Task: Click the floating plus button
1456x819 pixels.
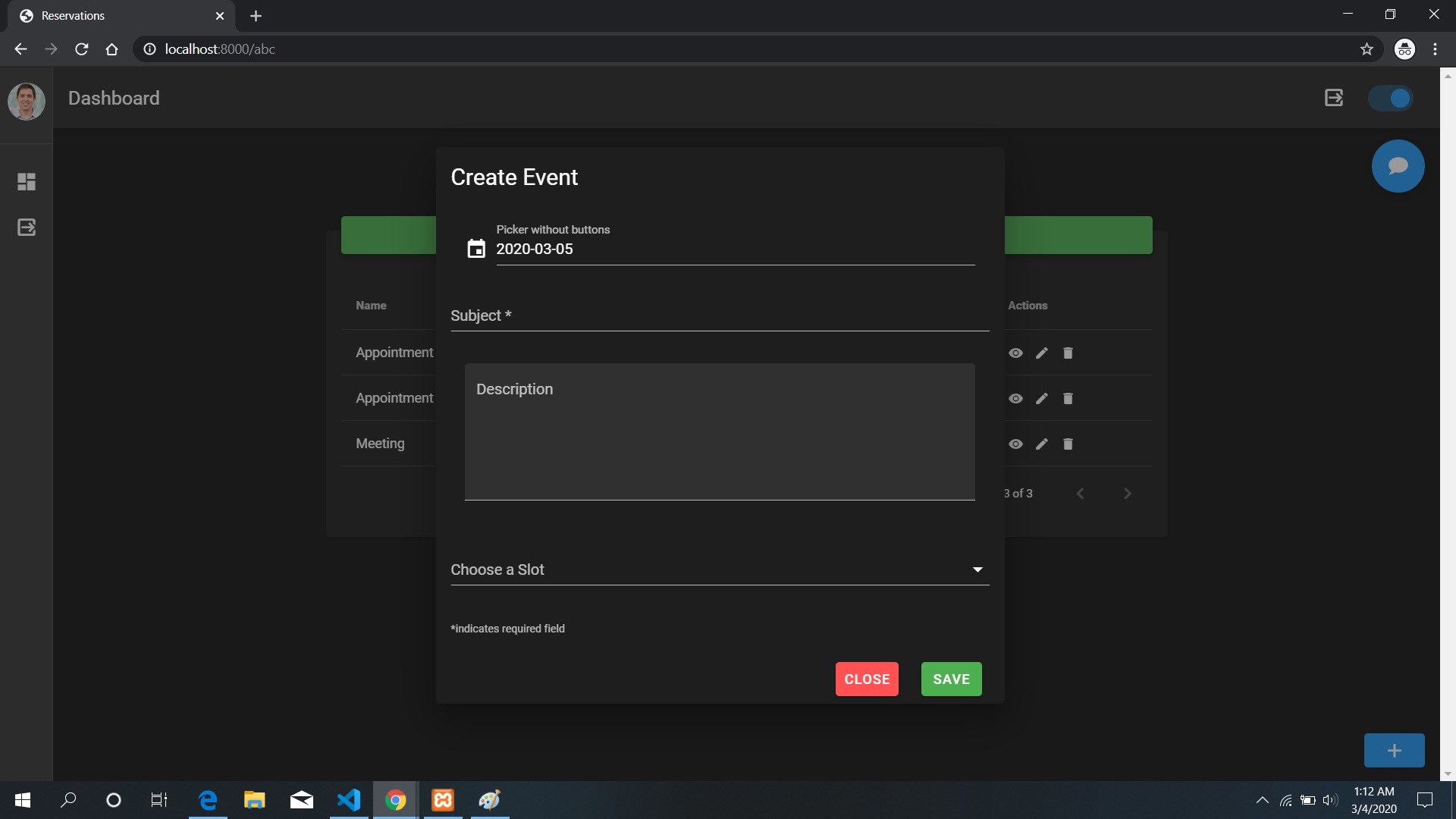Action: [x=1395, y=750]
